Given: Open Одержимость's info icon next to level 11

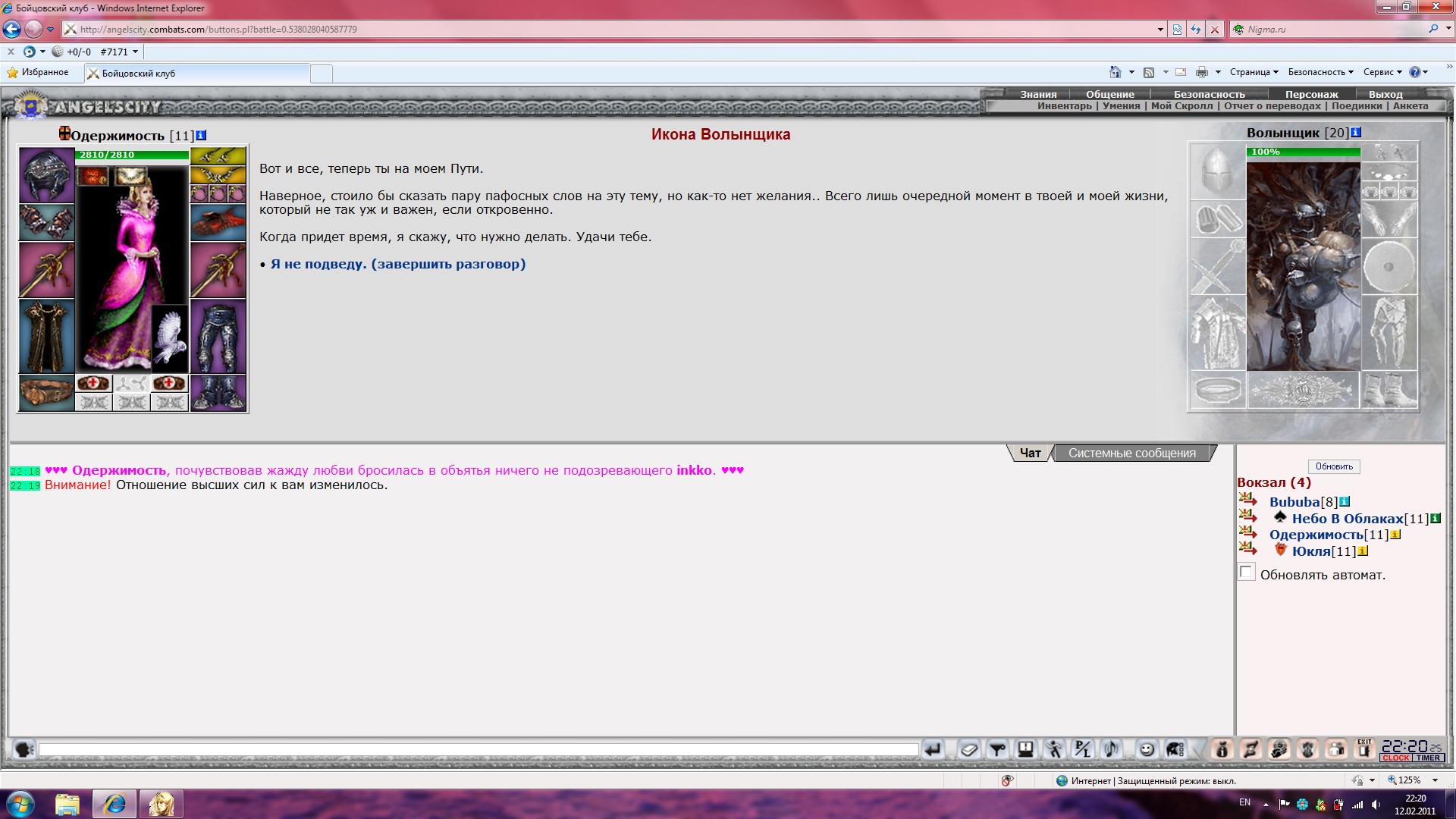Looking at the screenshot, I should [x=201, y=136].
